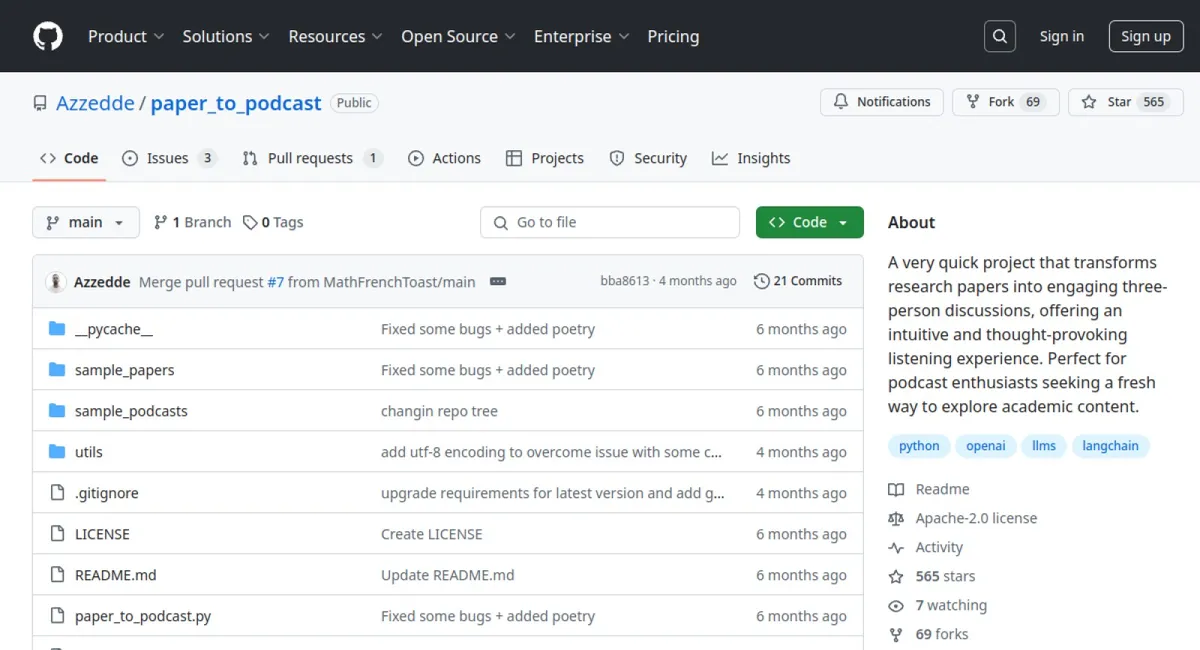Open the Azzedde owner link
Screen dimensions: 1200x650
pos(95,103)
